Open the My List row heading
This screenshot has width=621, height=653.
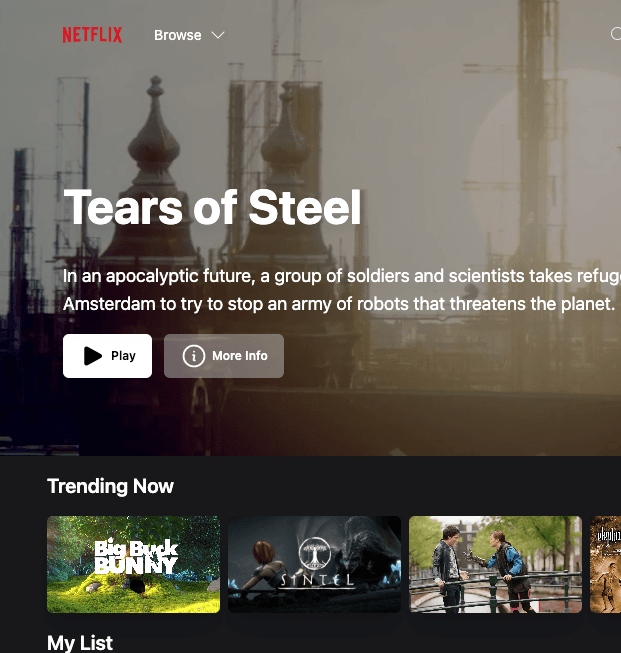80,643
